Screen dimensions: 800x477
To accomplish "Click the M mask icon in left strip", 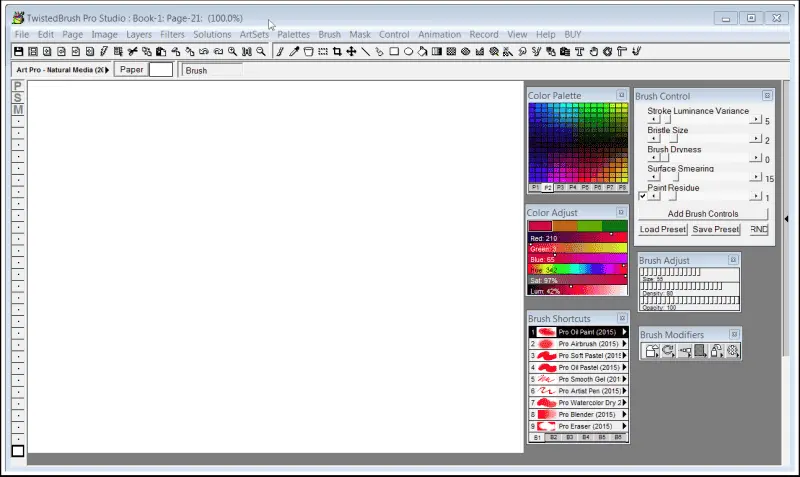I will click(18, 109).
